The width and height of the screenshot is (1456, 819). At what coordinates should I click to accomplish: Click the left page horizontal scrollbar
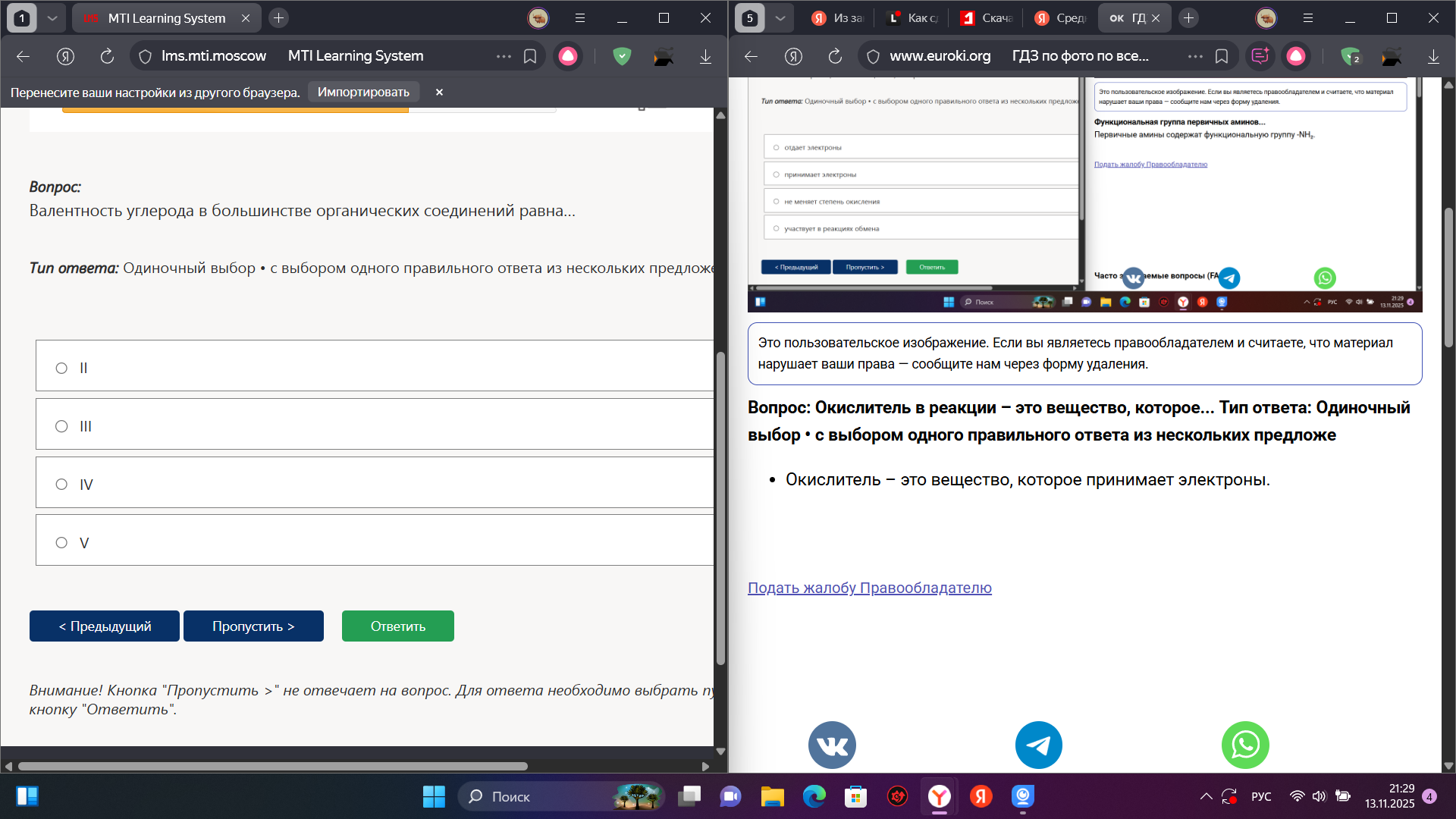click(x=273, y=766)
